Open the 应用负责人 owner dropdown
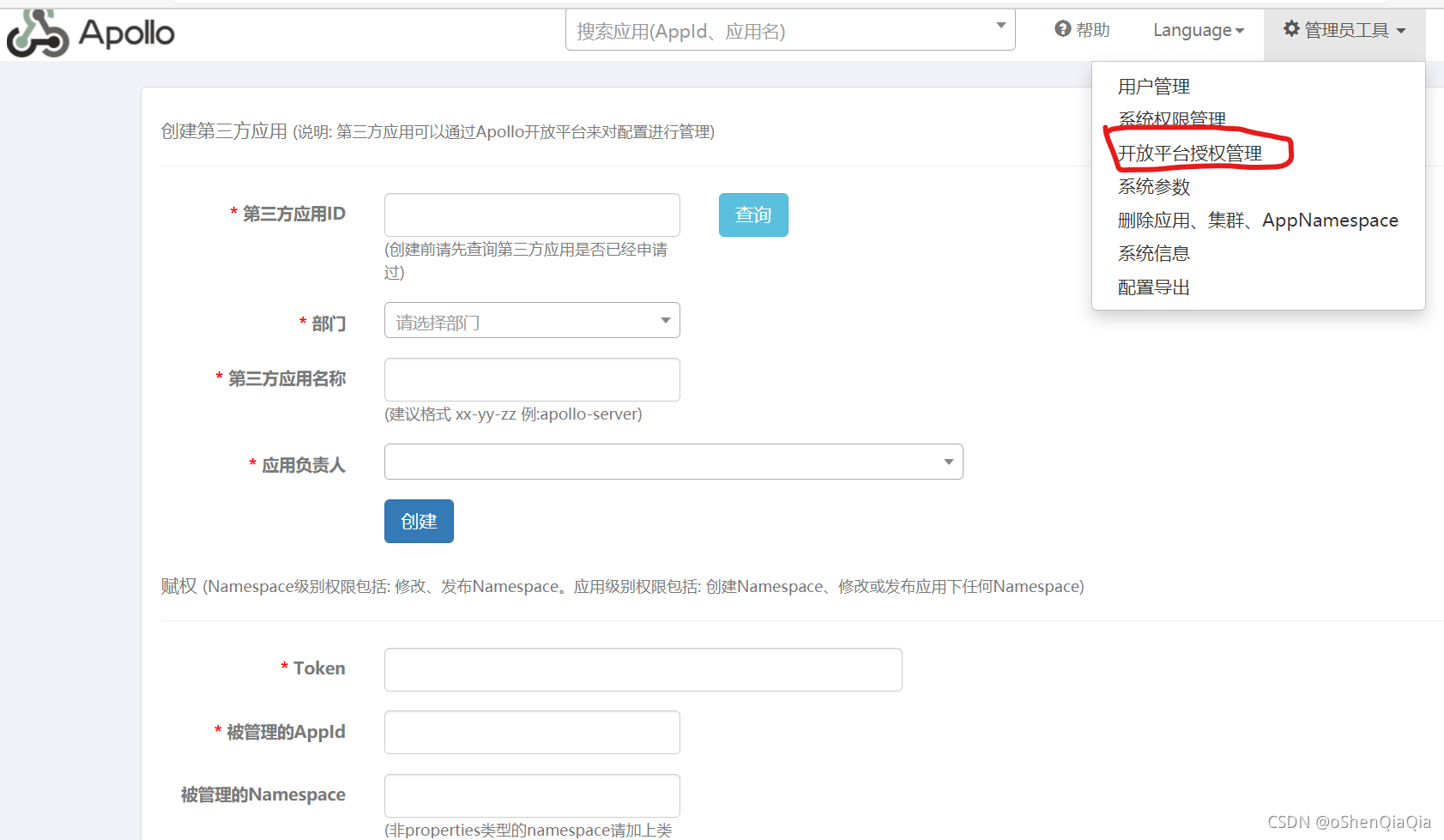Viewport: 1444px width, 840px height. 948,462
